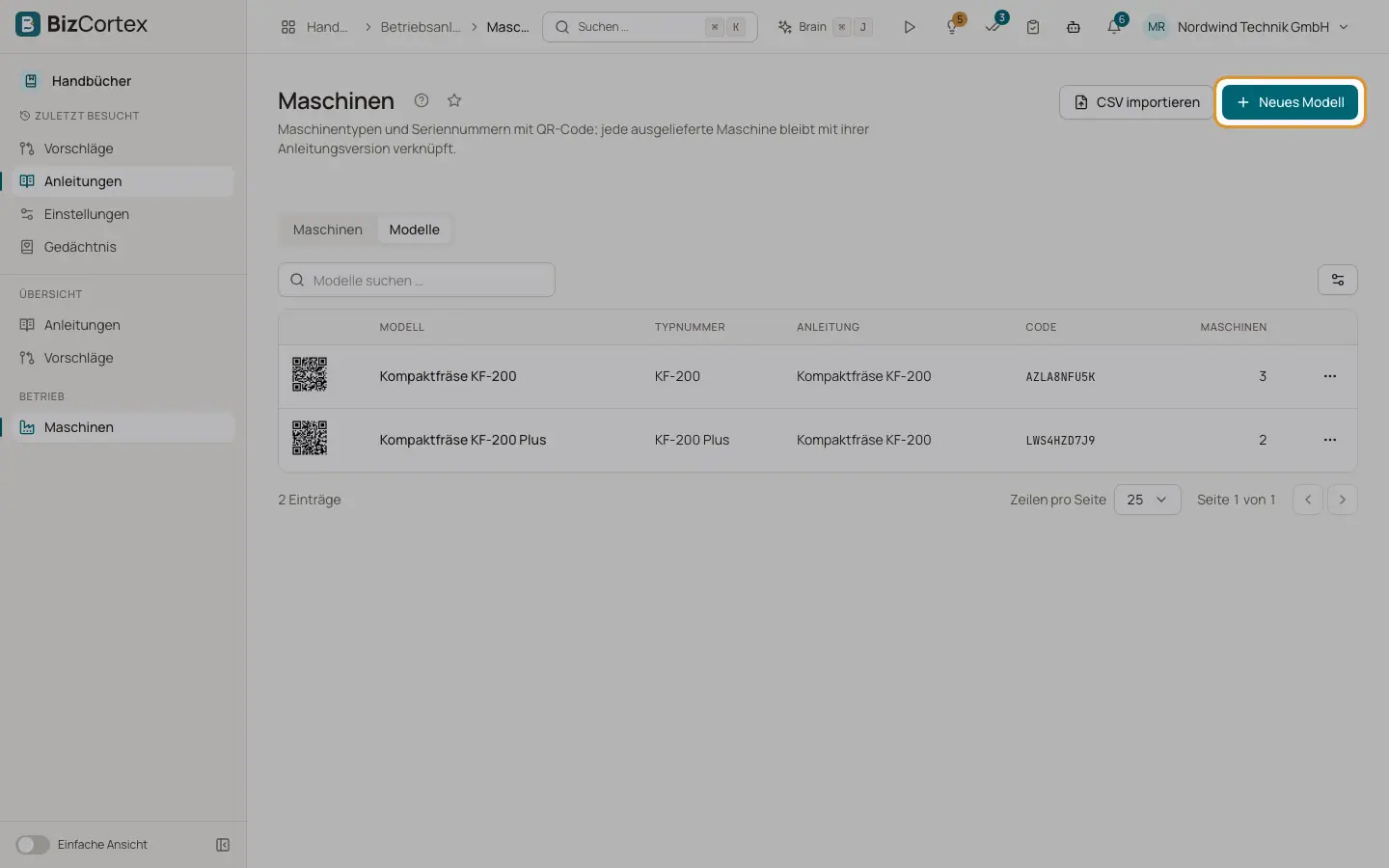
Task: Collapse the sidebar panel
Action: (223, 845)
